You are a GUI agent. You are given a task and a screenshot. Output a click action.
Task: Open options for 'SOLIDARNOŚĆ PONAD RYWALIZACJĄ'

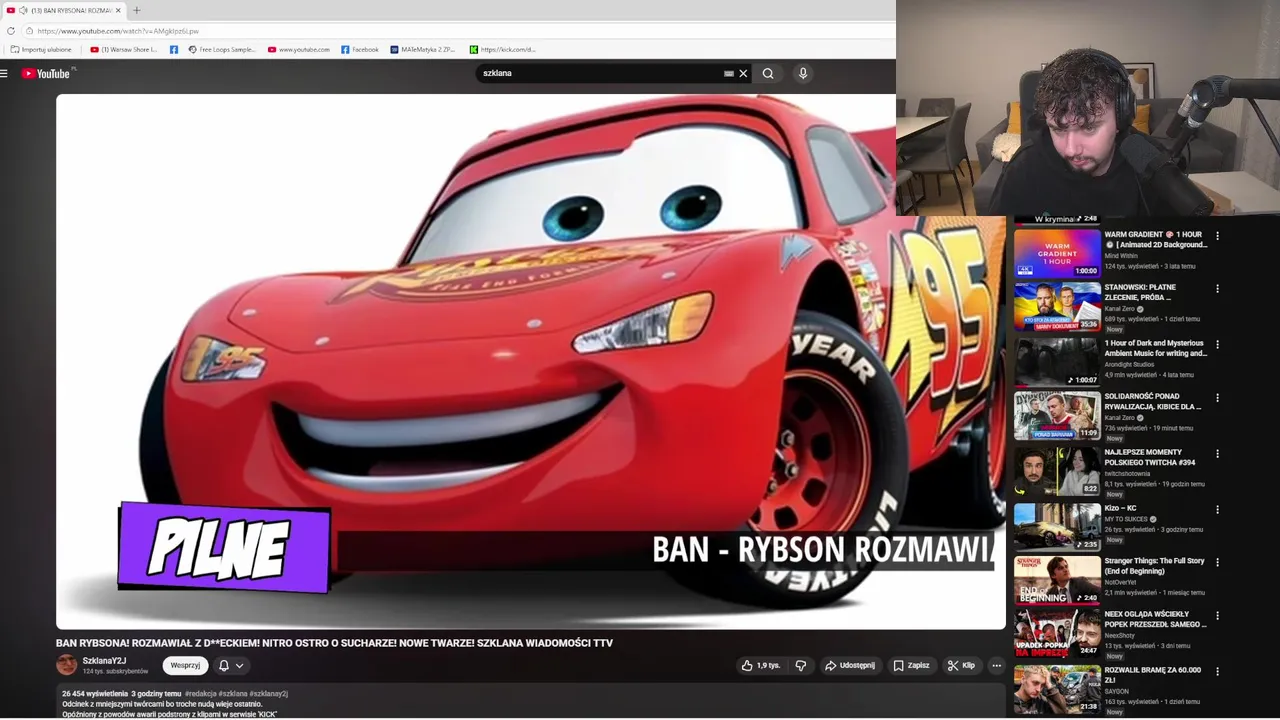tap(1217, 398)
